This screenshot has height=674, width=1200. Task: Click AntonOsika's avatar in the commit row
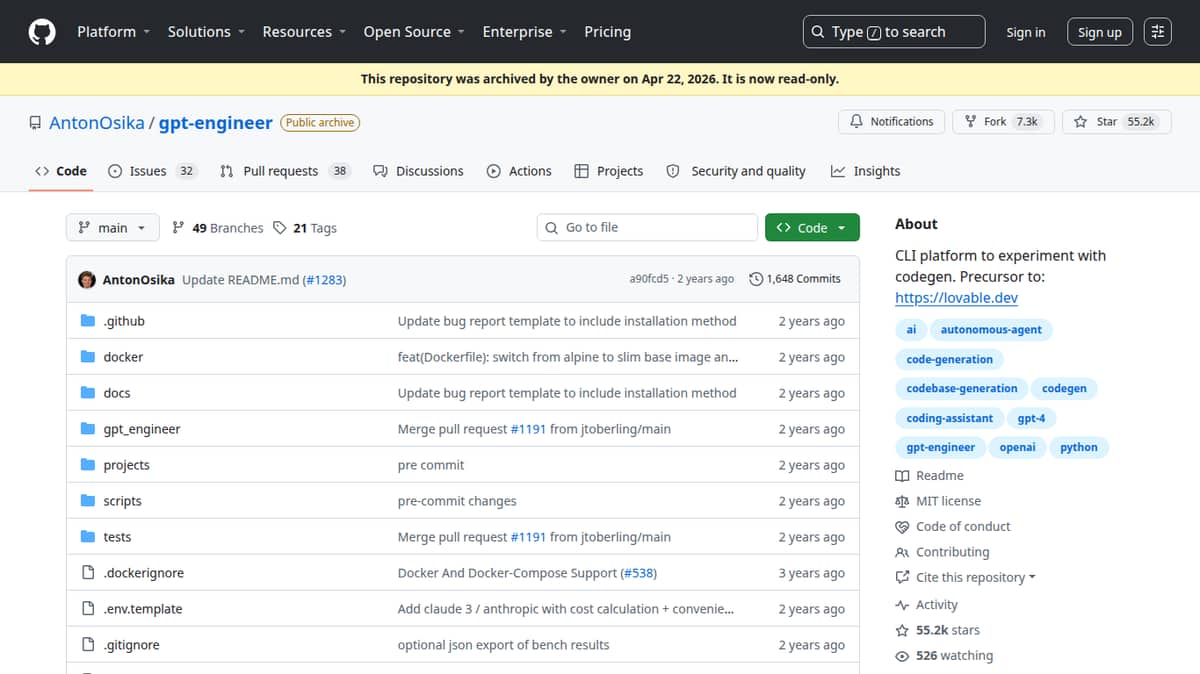(x=87, y=280)
